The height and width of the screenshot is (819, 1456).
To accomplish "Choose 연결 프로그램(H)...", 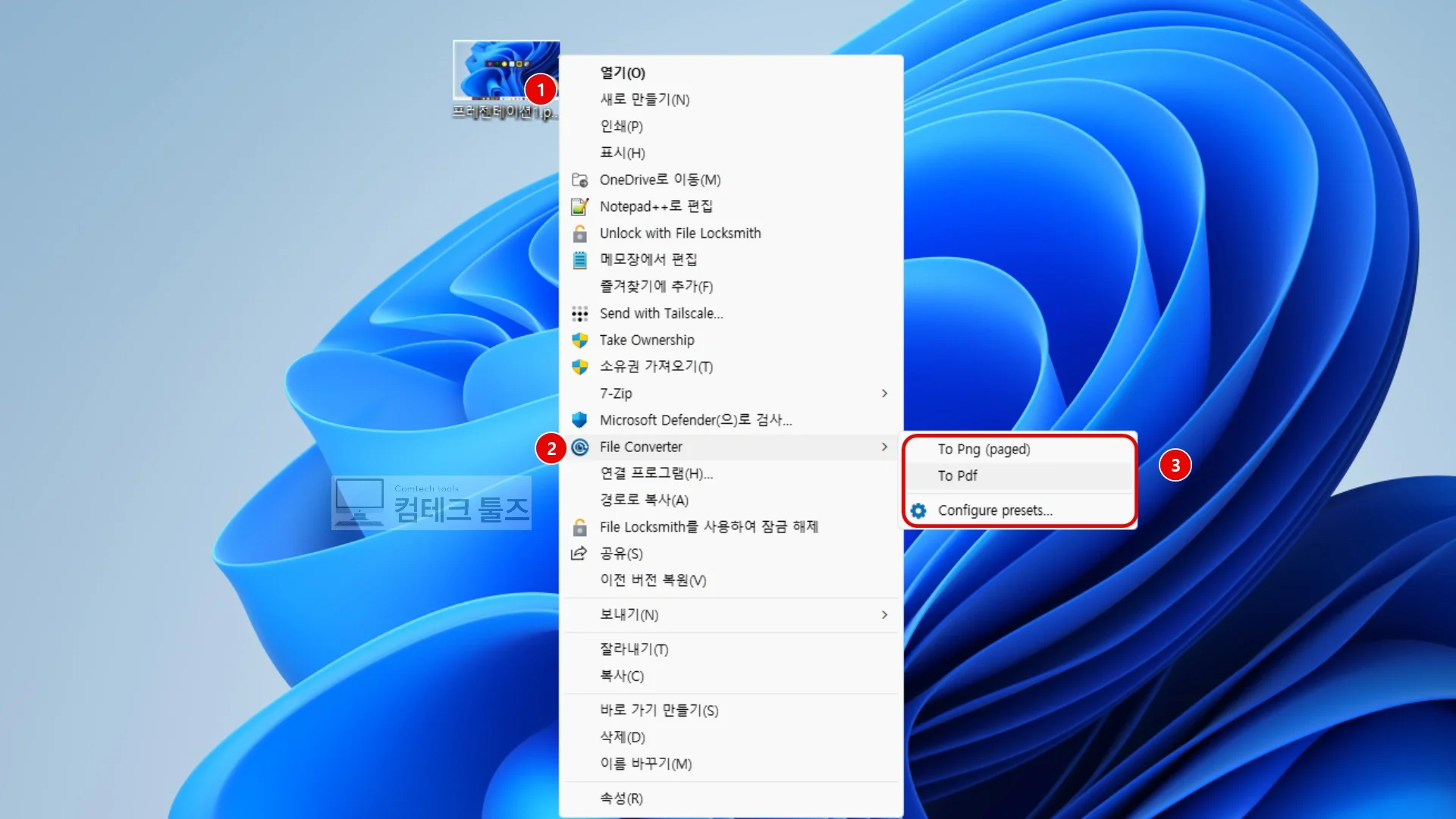I will click(x=731, y=473).
